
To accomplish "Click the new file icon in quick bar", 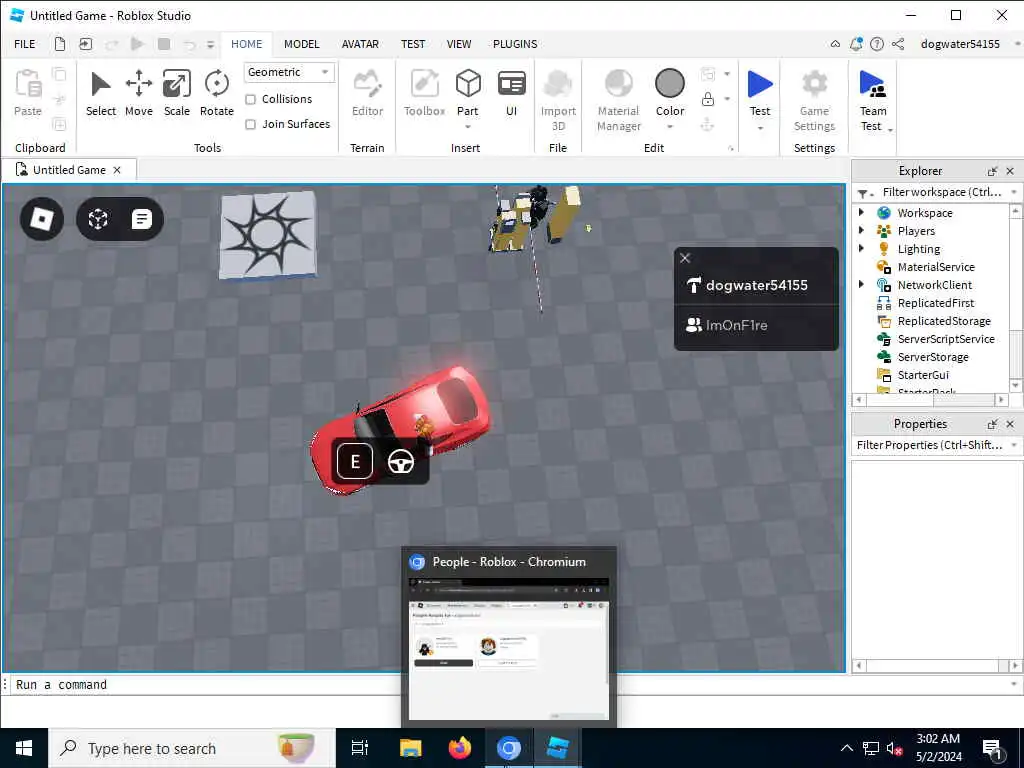I will (x=60, y=44).
